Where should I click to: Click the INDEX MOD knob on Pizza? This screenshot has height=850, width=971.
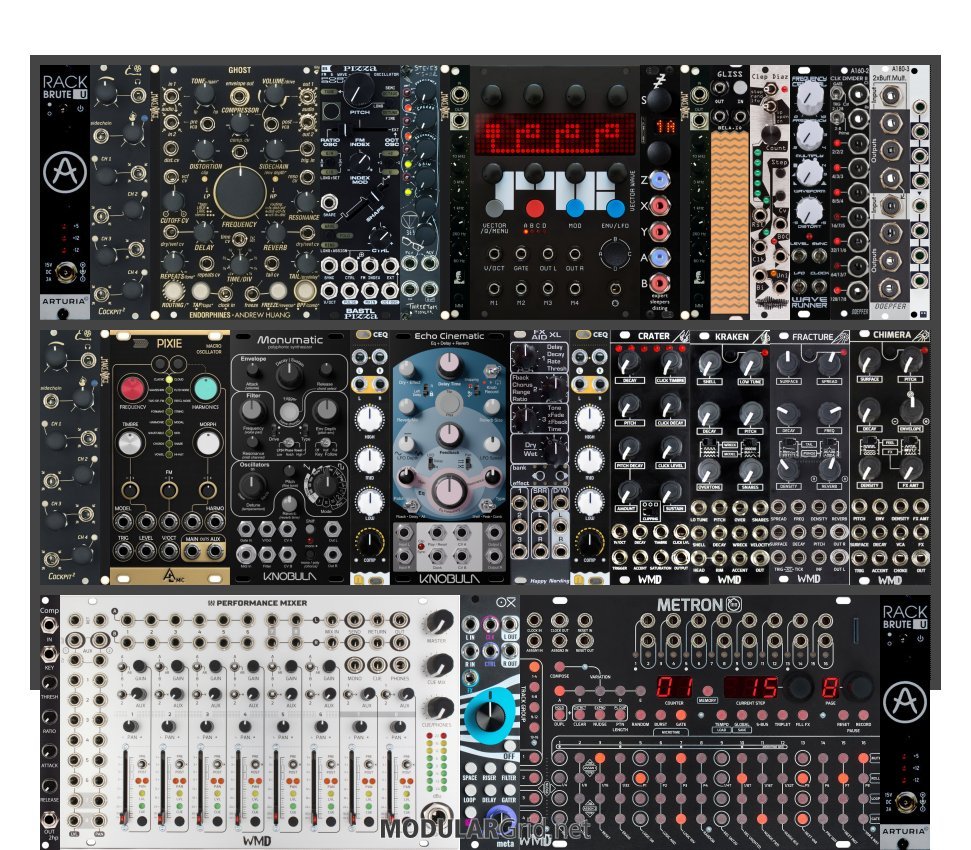pyautogui.click(x=359, y=162)
